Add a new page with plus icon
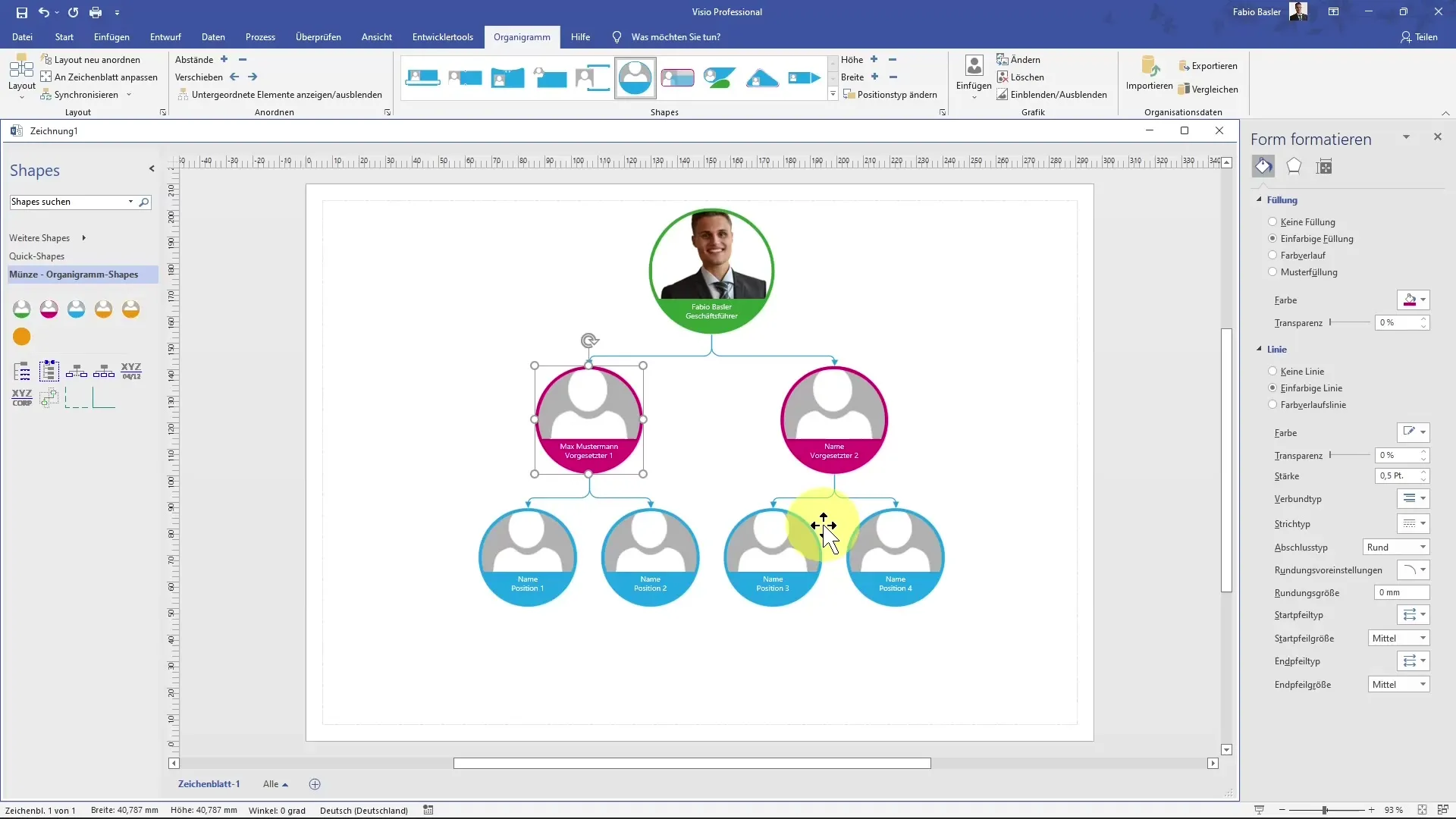This screenshot has height=819, width=1456. (x=315, y=784)
